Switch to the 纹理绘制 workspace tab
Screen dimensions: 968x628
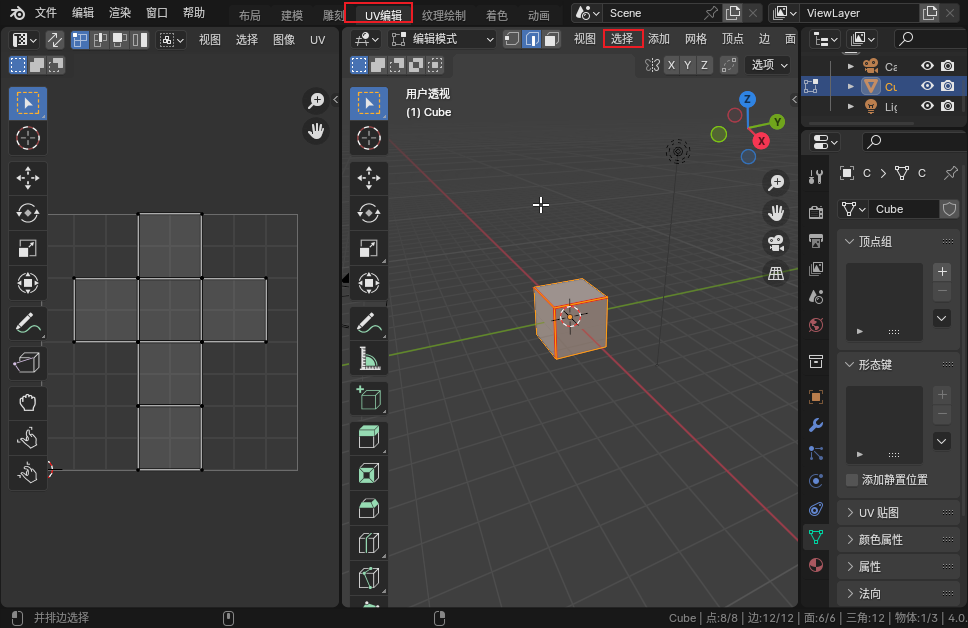point(443,15)
